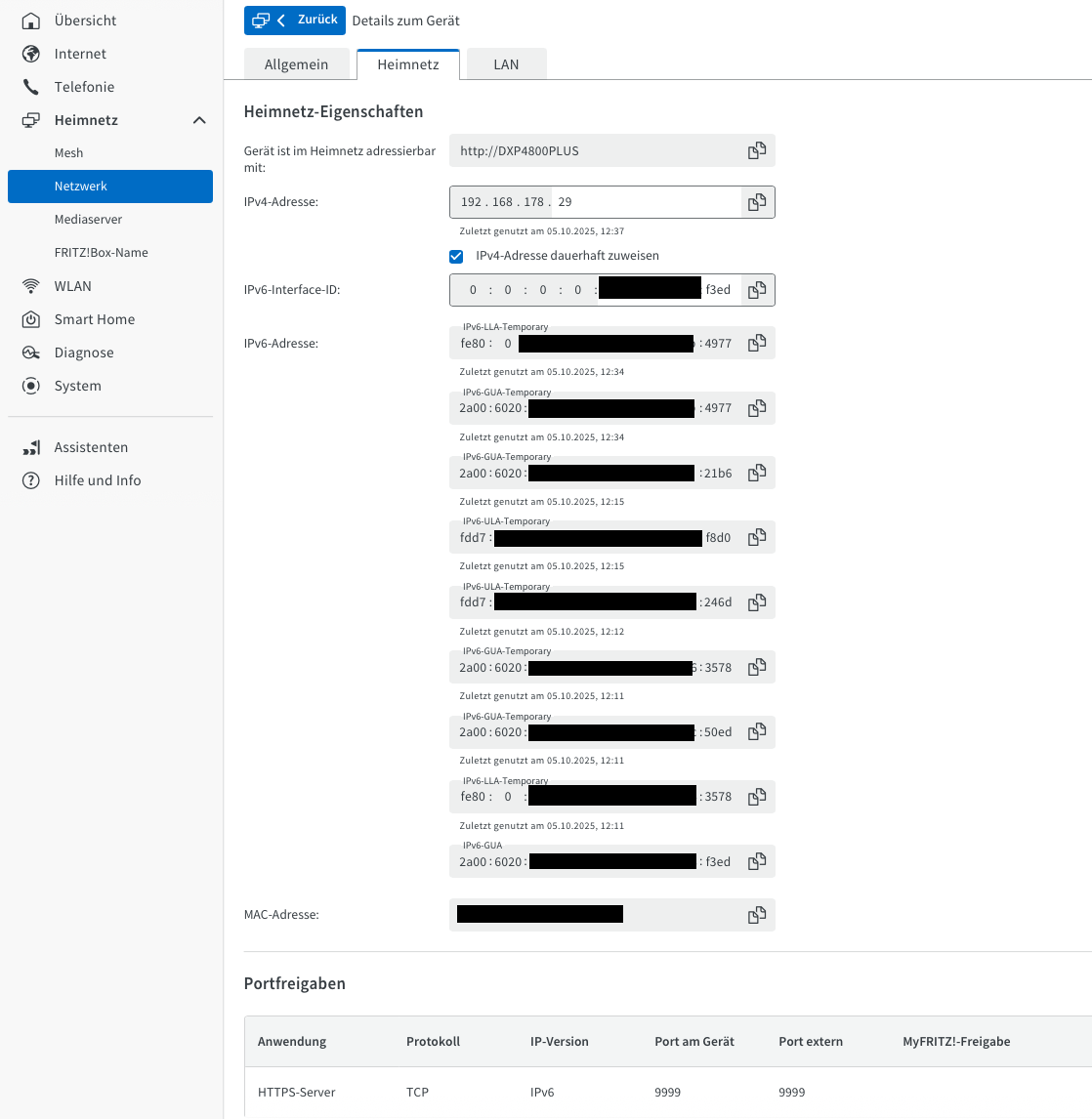Copy the 2a00:6020 address ending 50ed
This screenshot has width=1092, height=1119.
coord(757,731)
